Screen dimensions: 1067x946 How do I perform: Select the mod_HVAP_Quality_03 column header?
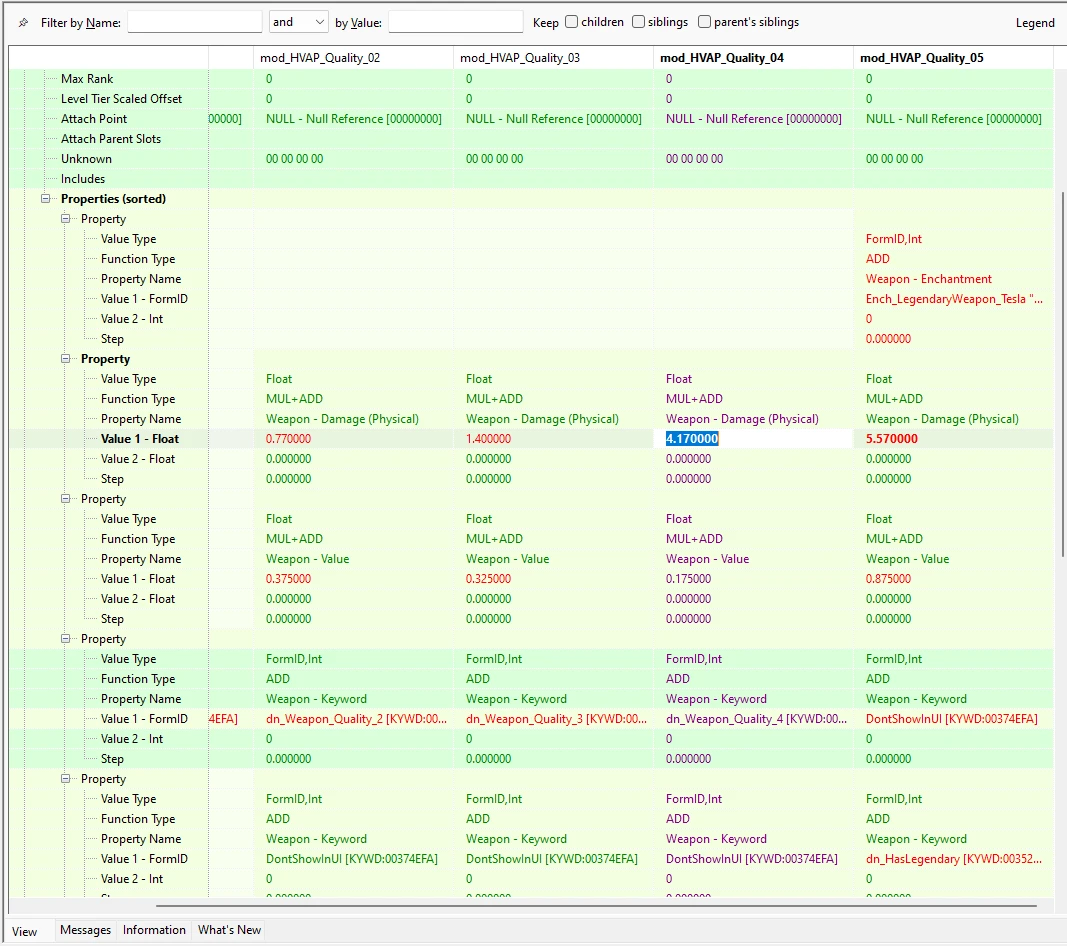coord(553,58)
